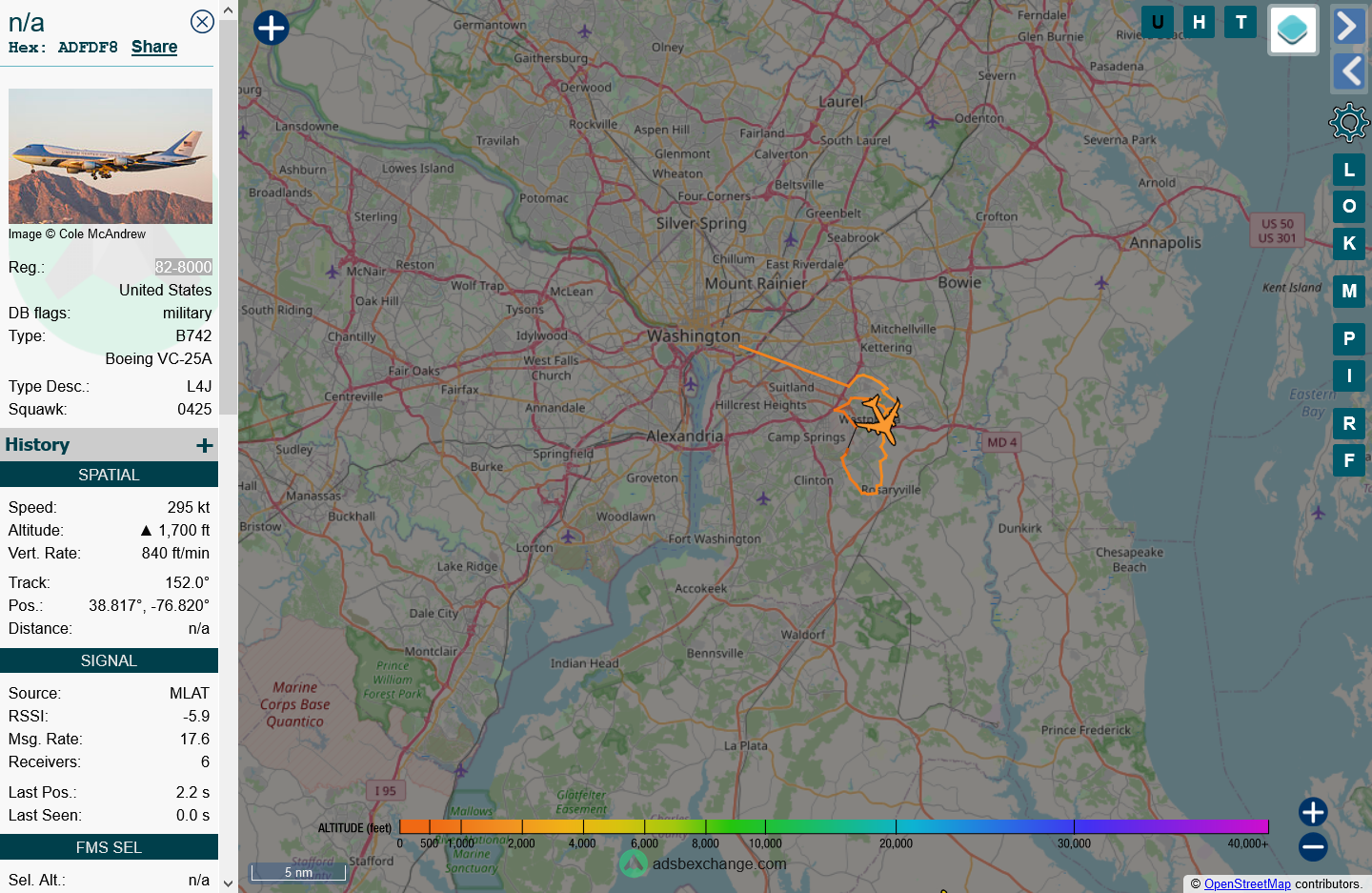Toggle the O button

pos(1349,206)
